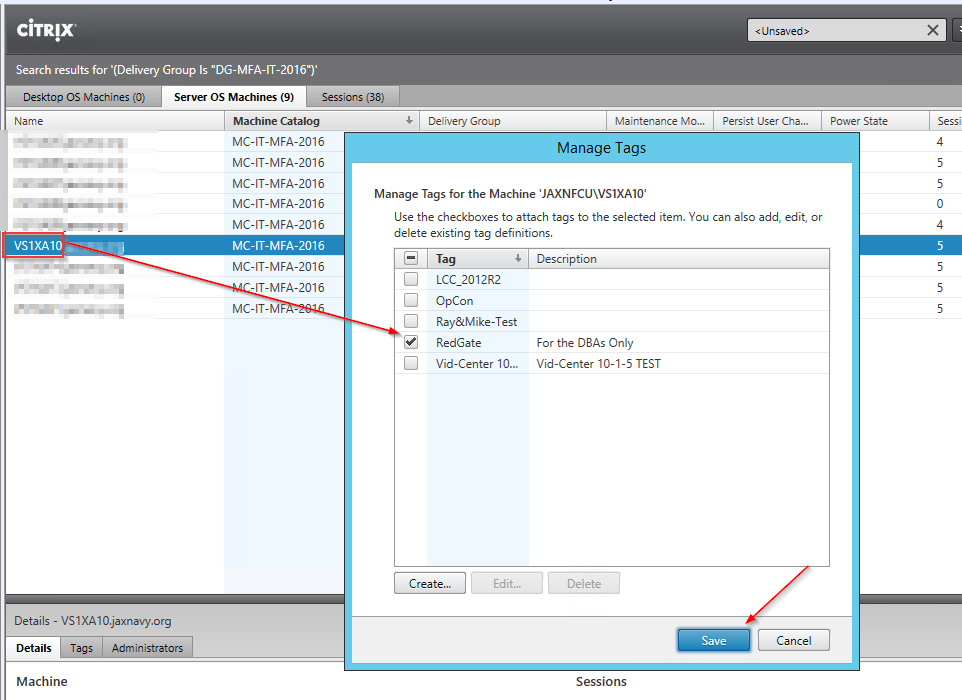Screen dimensions: 962x700
Task: Switch to Desktop OS Machines tab
Action: coord(84,97)
